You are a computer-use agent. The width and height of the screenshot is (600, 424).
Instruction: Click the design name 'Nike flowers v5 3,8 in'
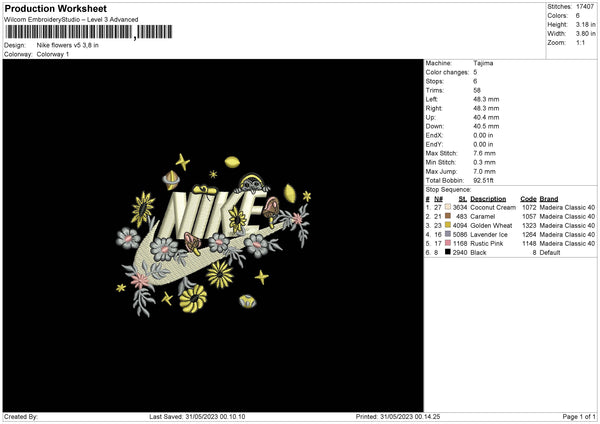(68, 45)
